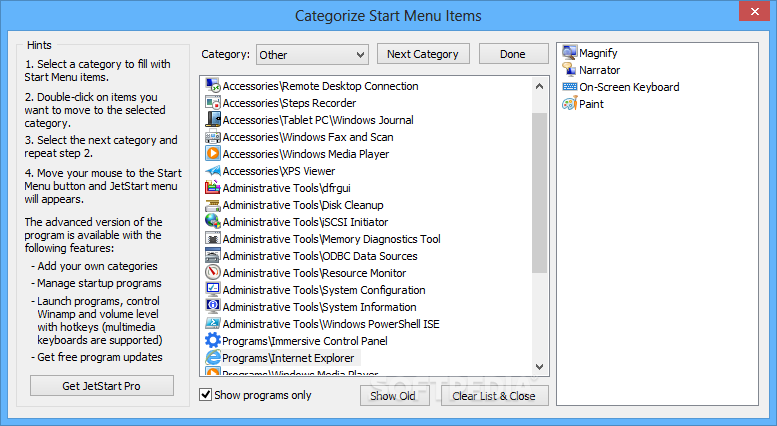Select Narrator text in the right list
Image resolution: width=777 pixels, height=426 pixels.
(x=600, y=70)
